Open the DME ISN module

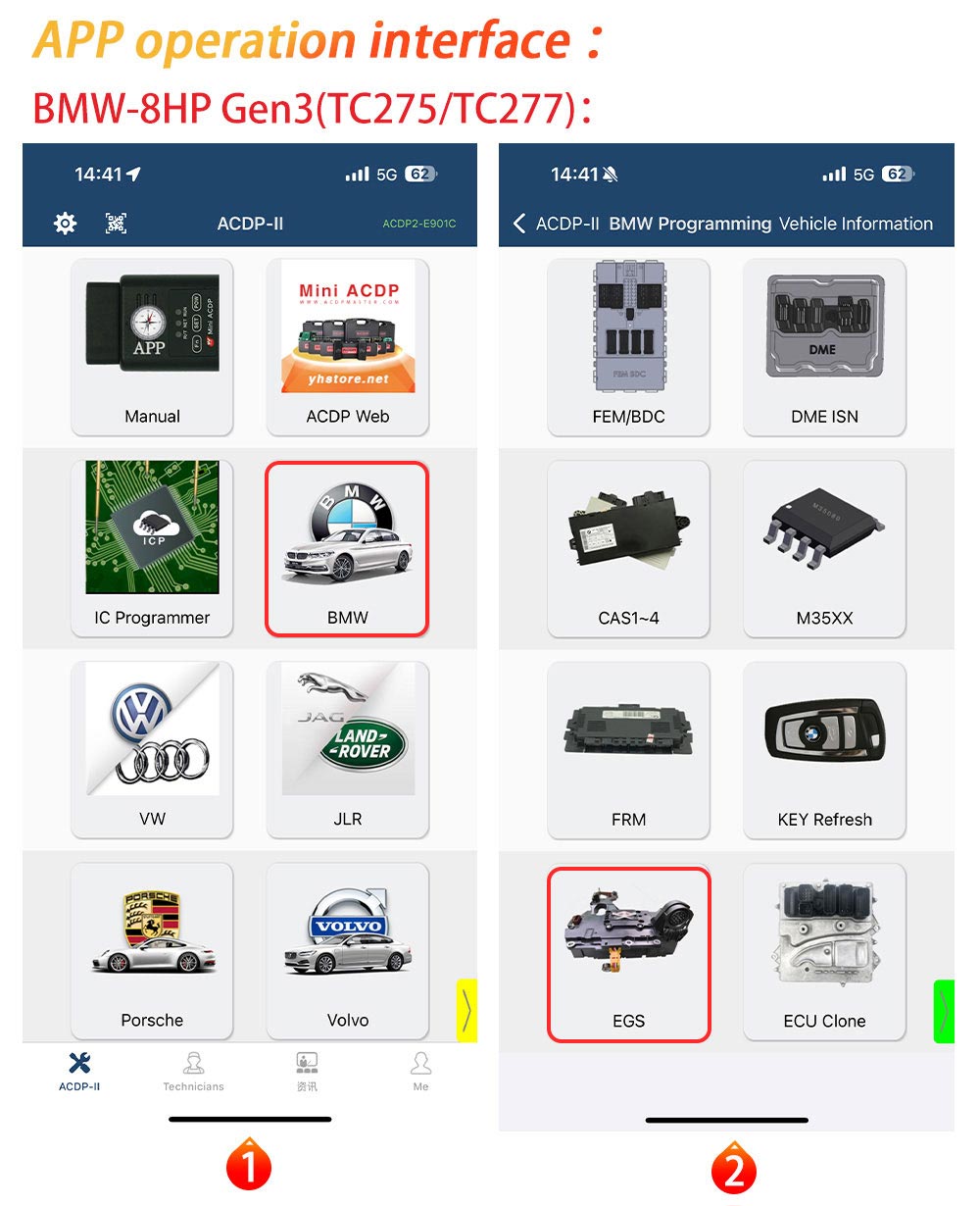824,347
